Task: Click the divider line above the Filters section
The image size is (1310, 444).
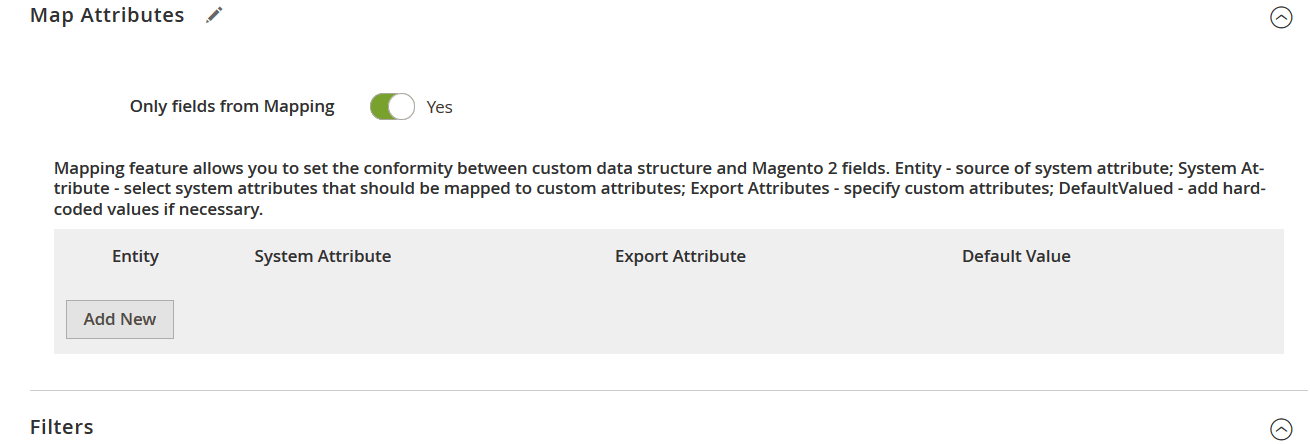Action: coord(668,390)
